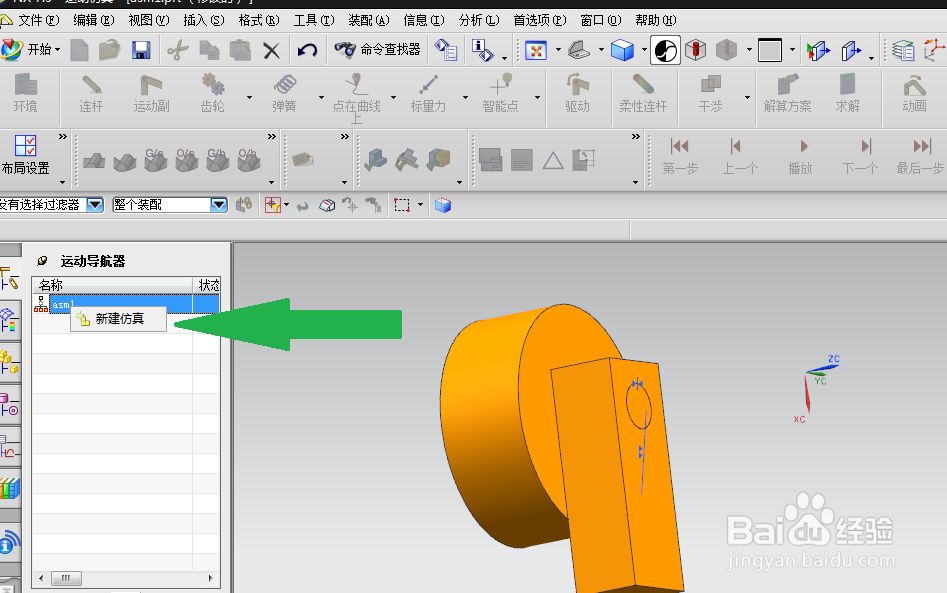Viewport: 947px width, 593px height.
Task: Choose 新建仿真 from the context menu
Action: click(118, 319)
